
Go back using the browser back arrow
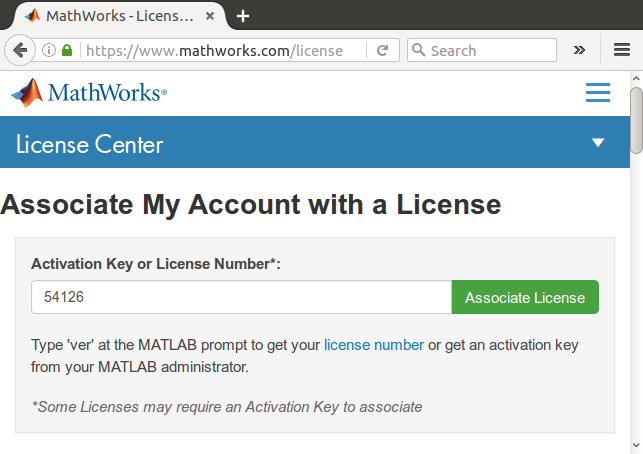[x=19, y=50]
